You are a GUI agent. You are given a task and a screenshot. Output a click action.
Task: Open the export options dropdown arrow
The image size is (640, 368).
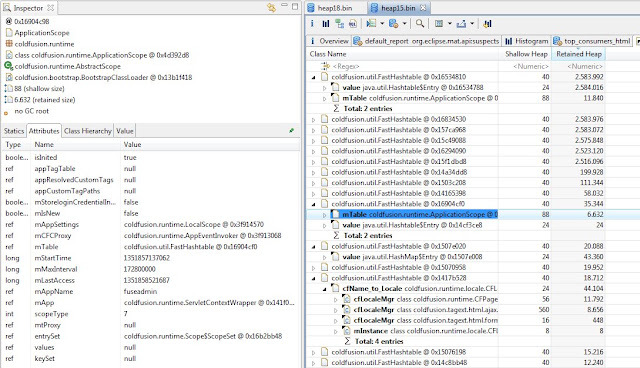coord(472,24)
